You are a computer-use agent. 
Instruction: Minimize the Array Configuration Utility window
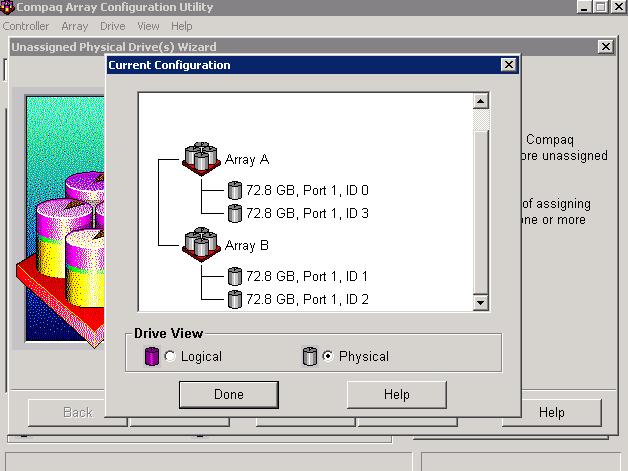tap(585, 7)
